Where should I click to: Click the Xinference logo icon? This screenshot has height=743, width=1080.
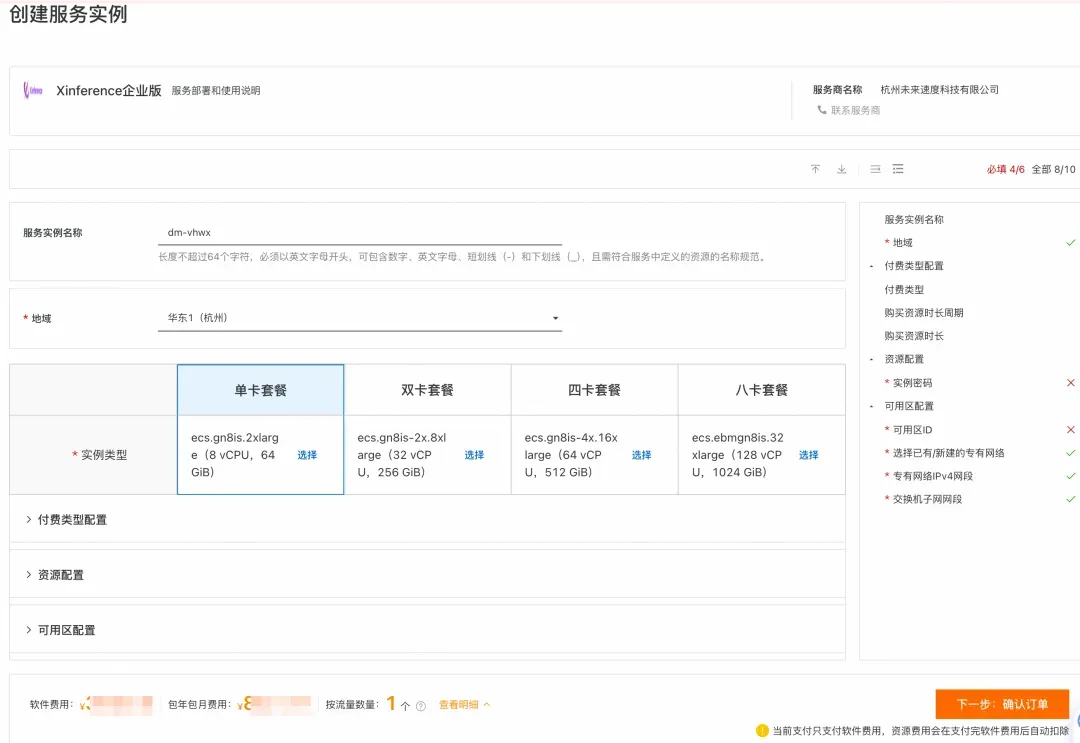32,90
